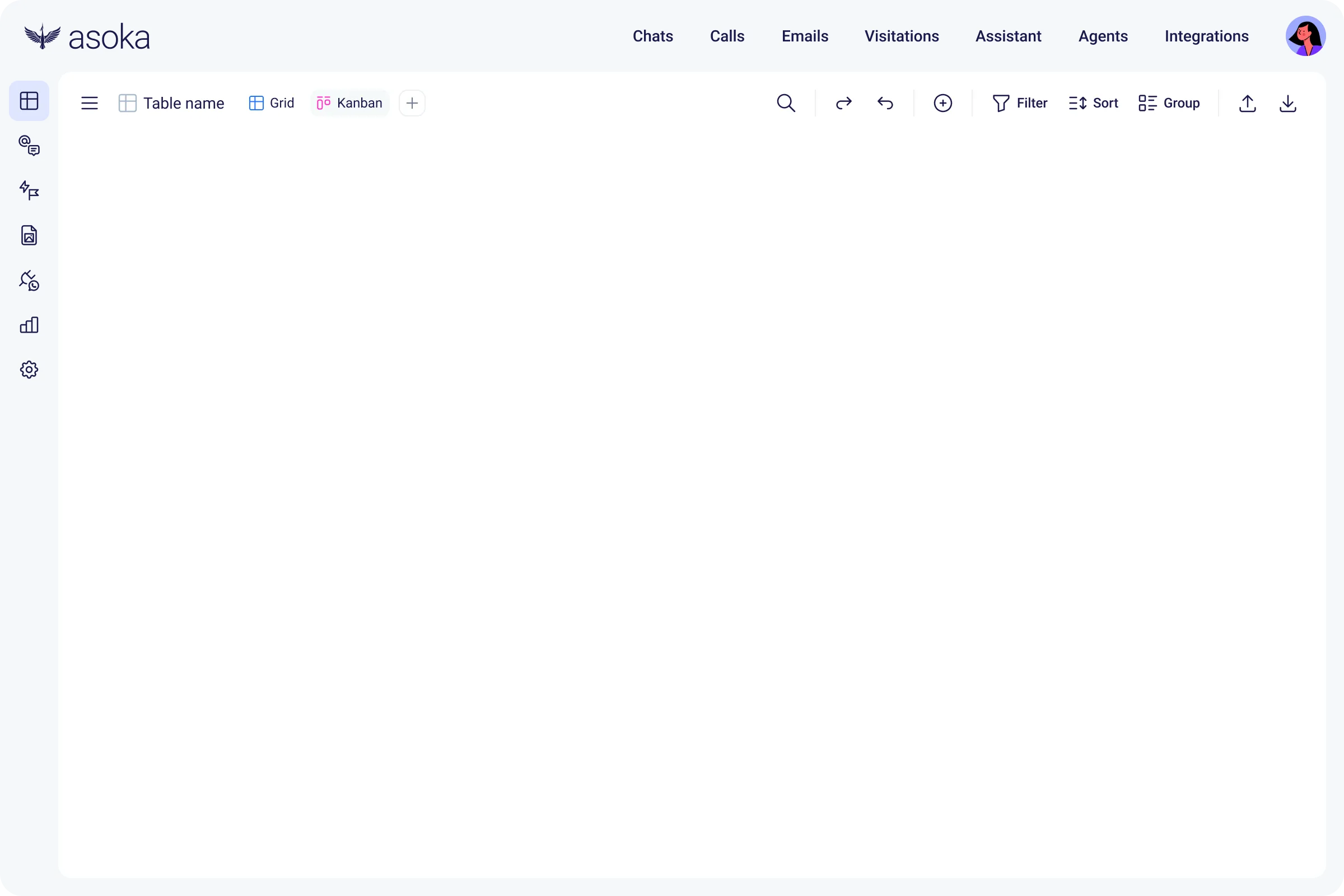This screenshot has height=896, width=1344.
Task: Click the redo arrow icon
Action: pyautogui.click(x=843, y=104)
